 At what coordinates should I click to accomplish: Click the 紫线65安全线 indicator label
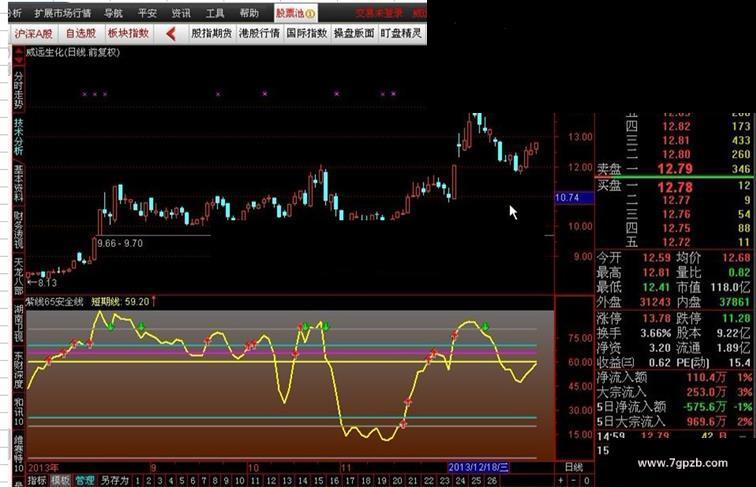[54, 302]
